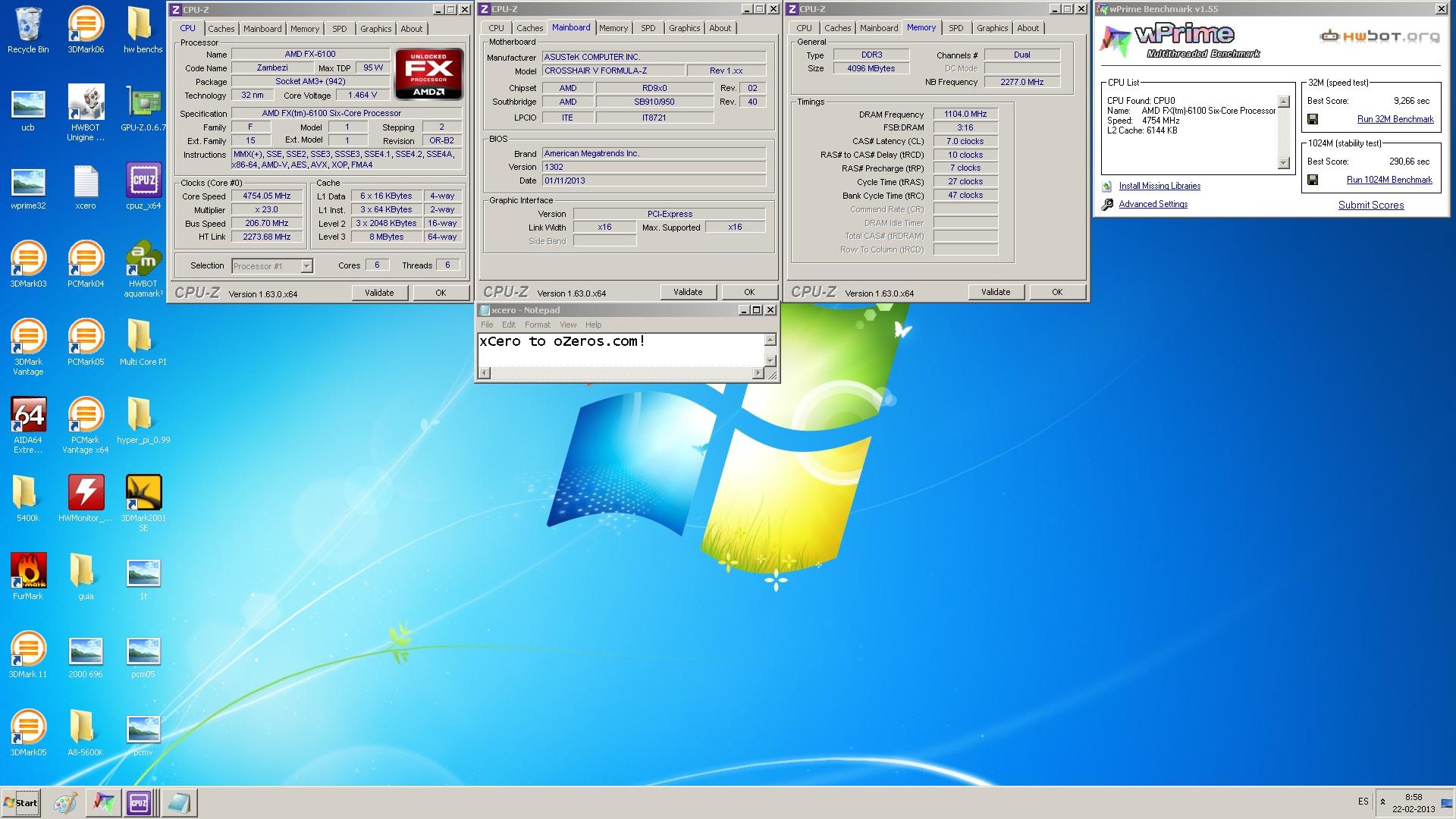
Task: Open wPrime Advanced Settings
Action: [1153, 204]
